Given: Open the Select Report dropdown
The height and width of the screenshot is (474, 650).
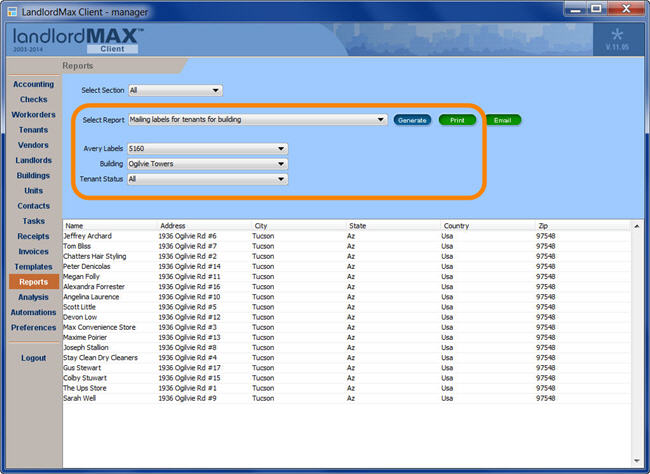Looking at the screenshot, I should pos(257,120).
